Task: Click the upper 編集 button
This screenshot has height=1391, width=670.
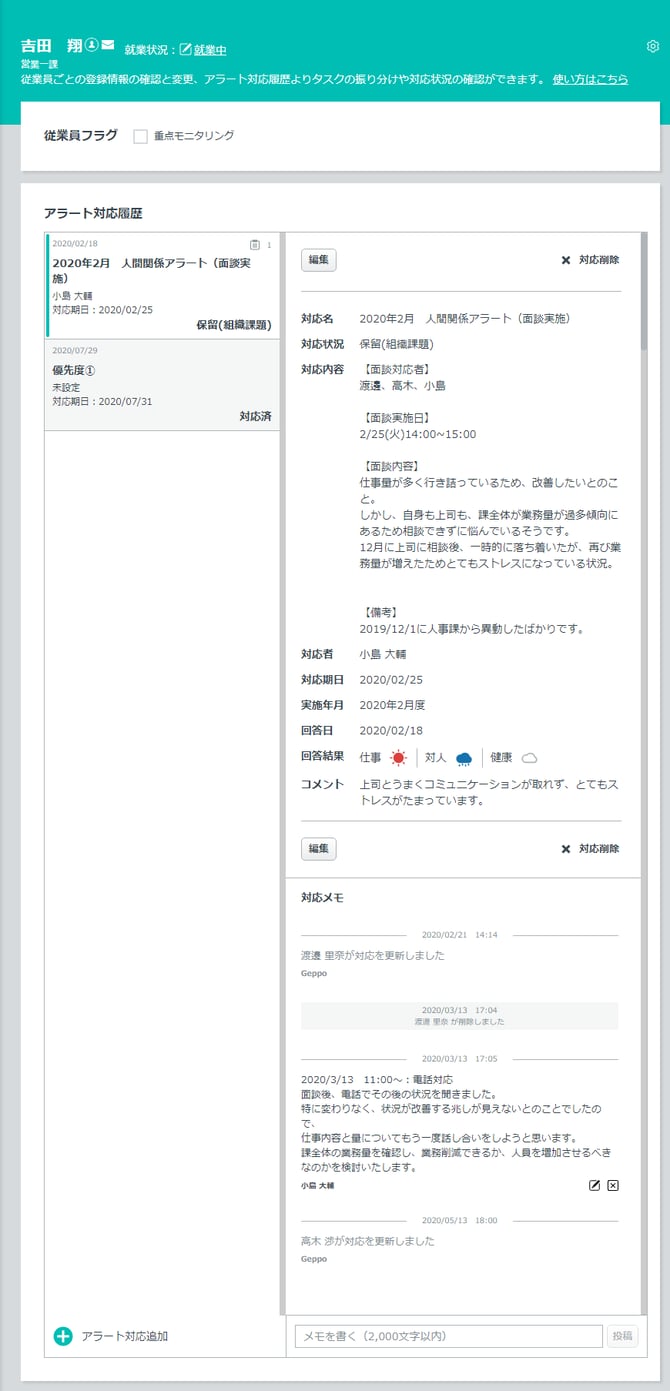Action: (x=319, y=260)
